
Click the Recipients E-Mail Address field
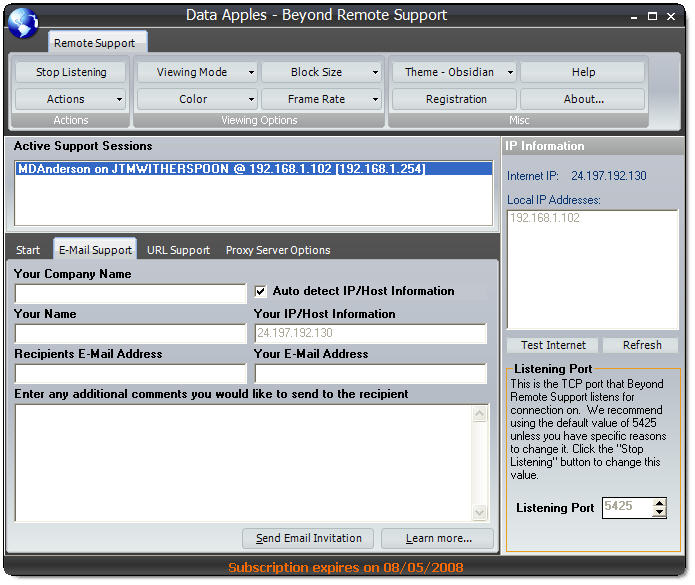click(130, 374)
